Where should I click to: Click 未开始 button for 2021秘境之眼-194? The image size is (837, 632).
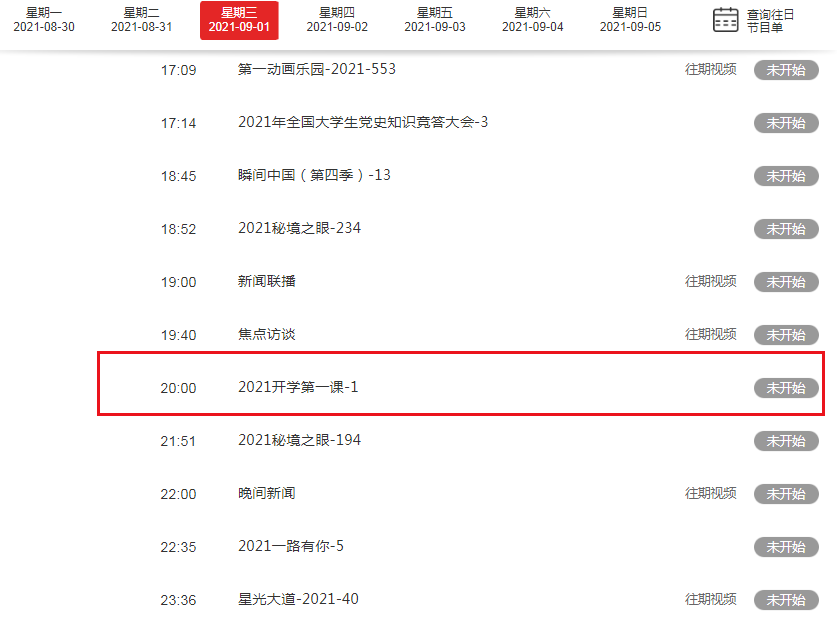(786, 441)
